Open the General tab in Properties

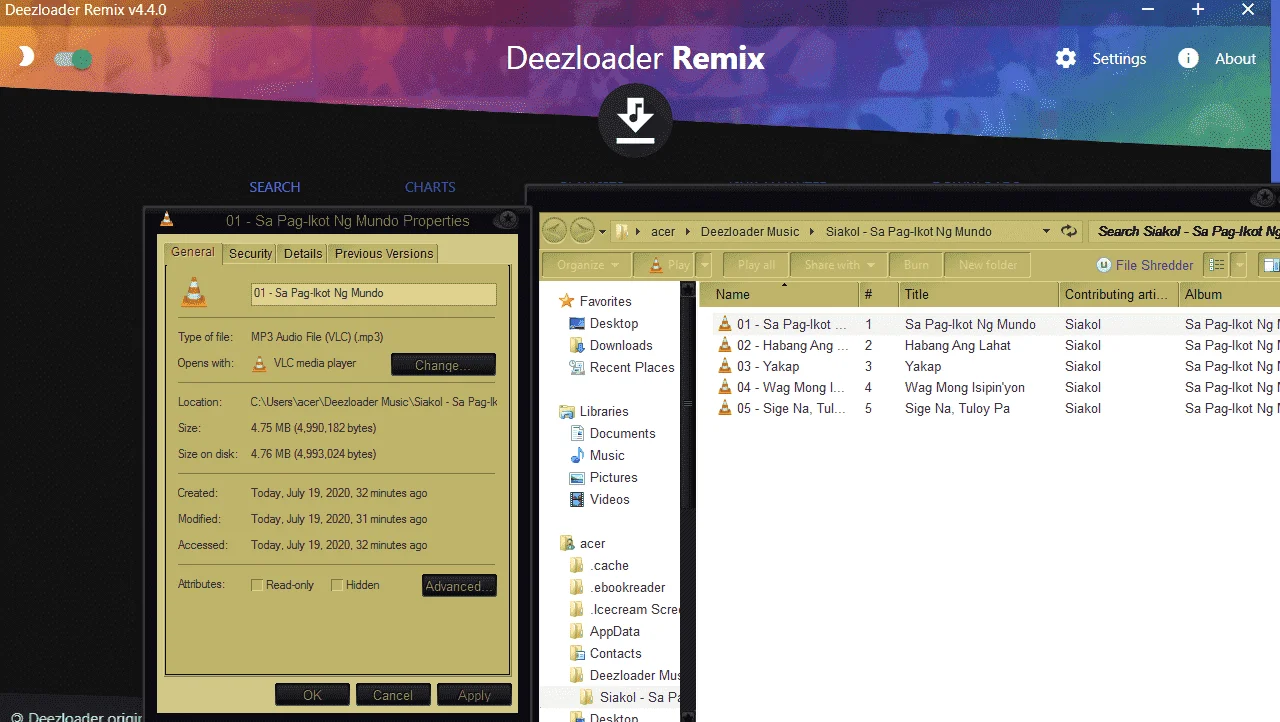[x=192, y=252]
